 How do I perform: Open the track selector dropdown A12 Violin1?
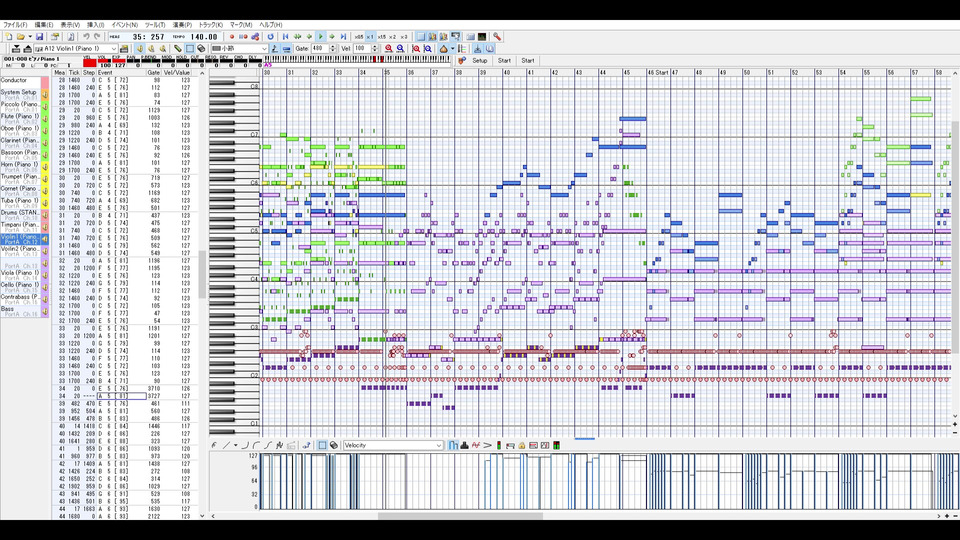coord(76,48)
